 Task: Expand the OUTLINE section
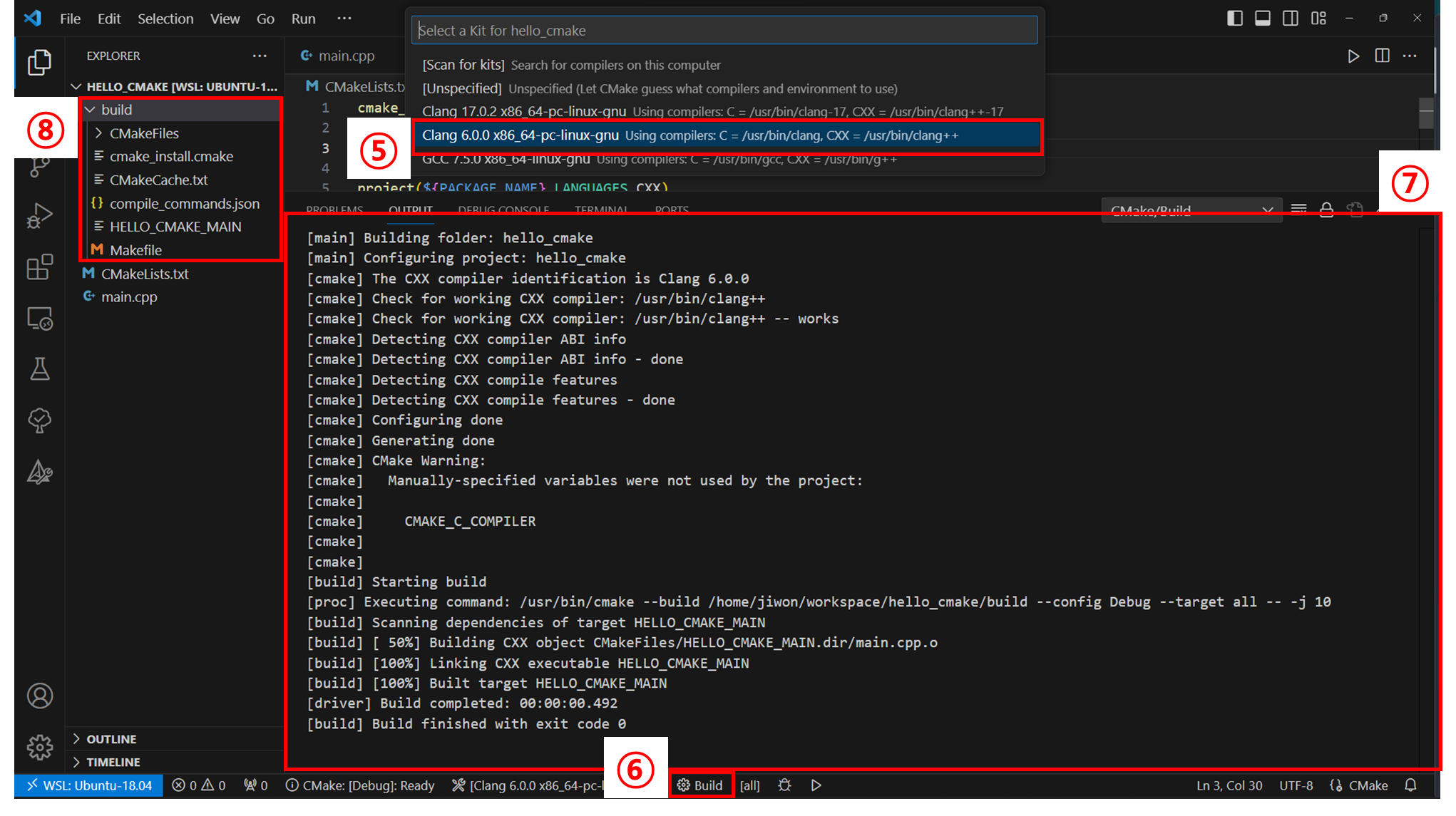(111, 739)
